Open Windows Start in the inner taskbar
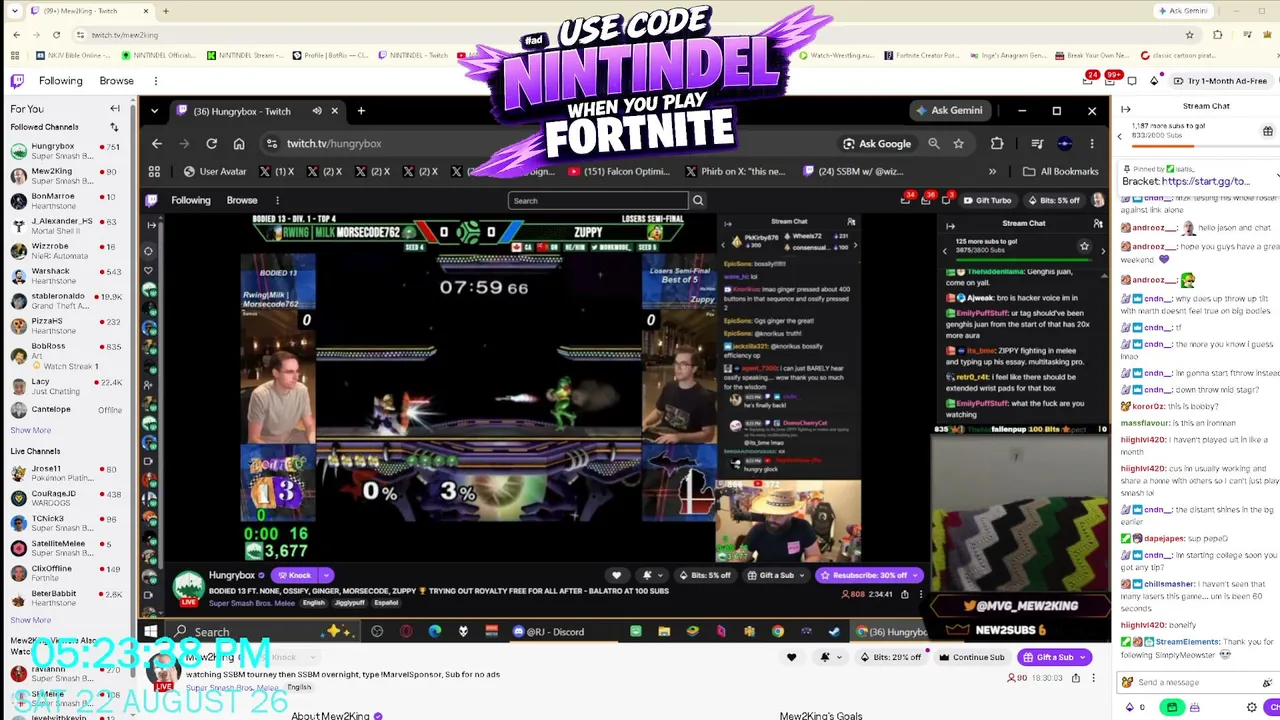 150,631
